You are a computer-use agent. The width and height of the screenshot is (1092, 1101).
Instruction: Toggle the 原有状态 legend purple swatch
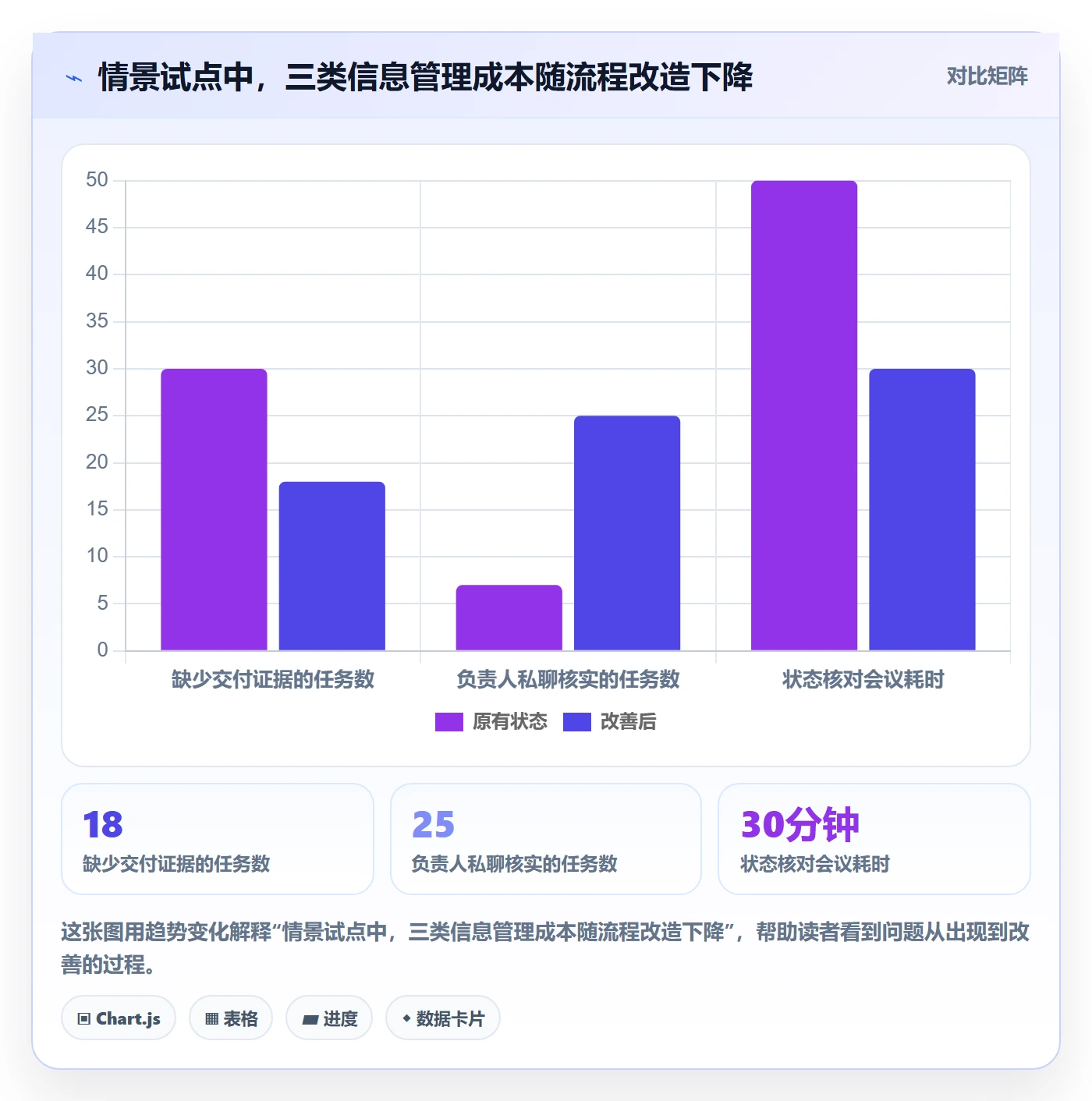click(x=448, y=722)
